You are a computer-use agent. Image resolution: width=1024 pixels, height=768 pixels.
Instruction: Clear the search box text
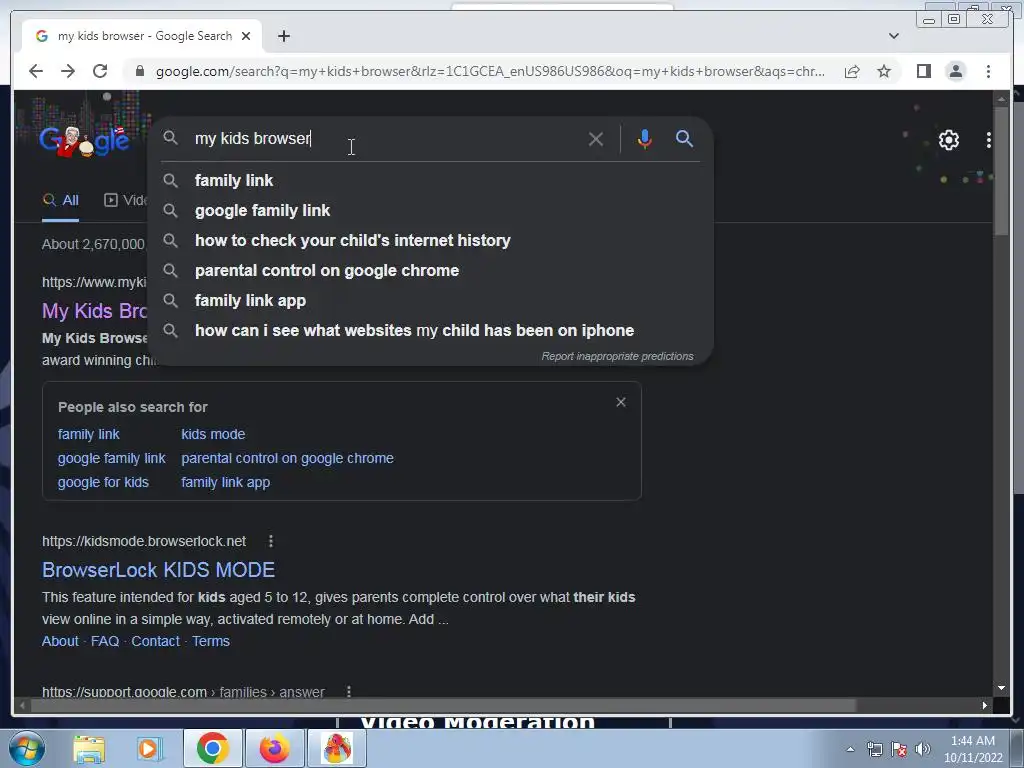(595, 139)
